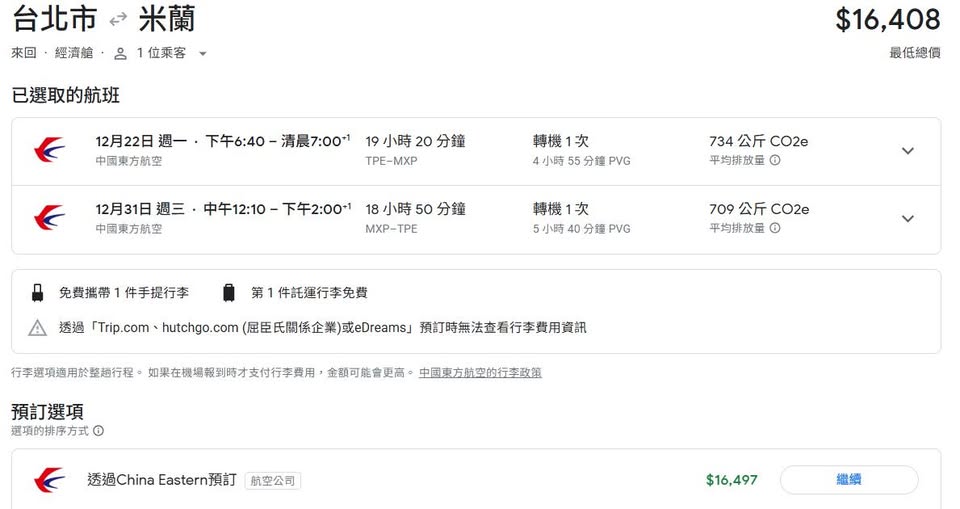
Task: Click info icon beside 選項的排序方式
Action: click(x=98, y=431)
